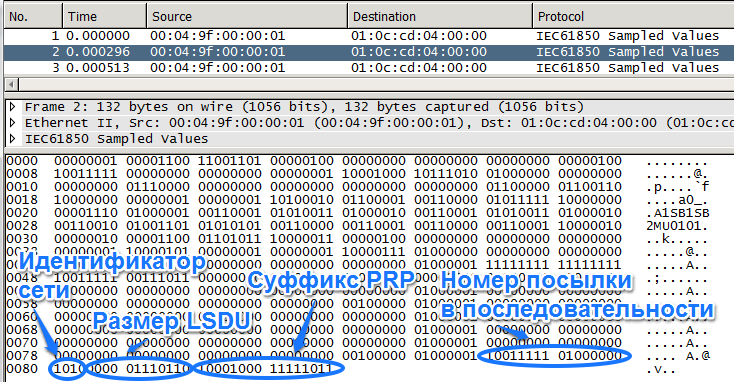Sort packets by the No. column header
Viewport: 734px width, 382px height.
(33, 16)
